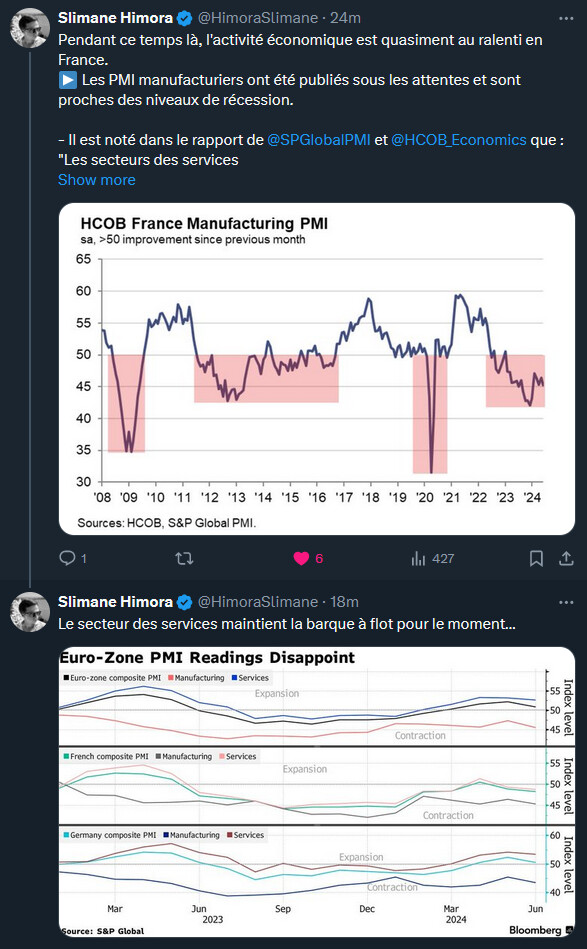Open the 24m timestamp of first tweet
The width and height of the screenshot is (587, 949).
click(346, 18)
